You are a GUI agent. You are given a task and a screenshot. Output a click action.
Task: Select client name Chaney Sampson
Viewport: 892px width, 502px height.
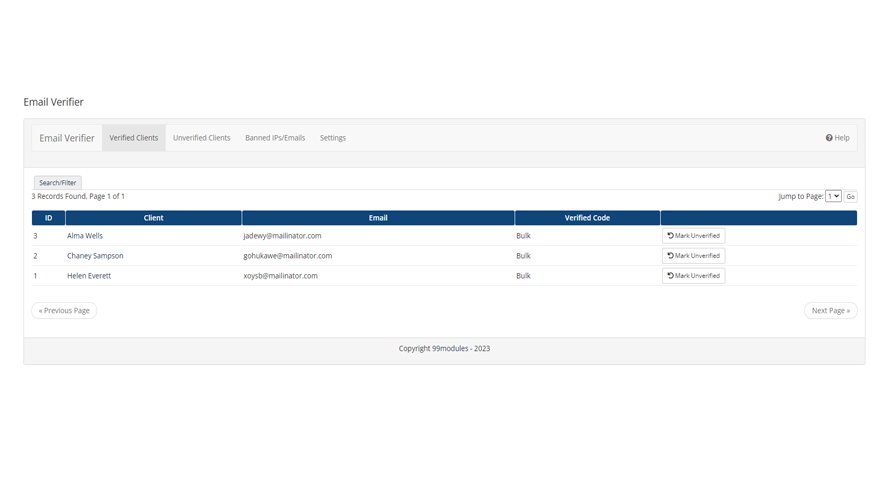pyautogui.click(x=95, y=256)
